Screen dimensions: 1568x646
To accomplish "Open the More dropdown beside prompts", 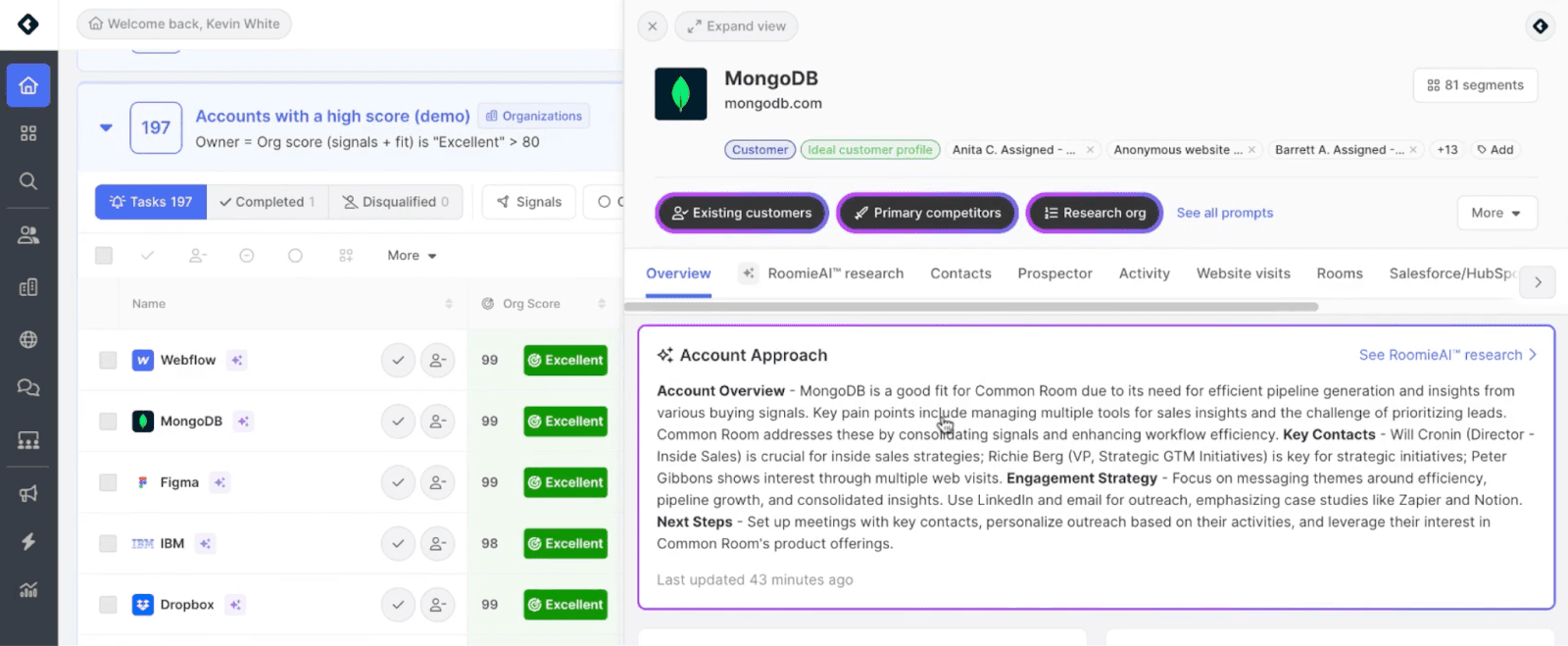I will point(1496,213).
